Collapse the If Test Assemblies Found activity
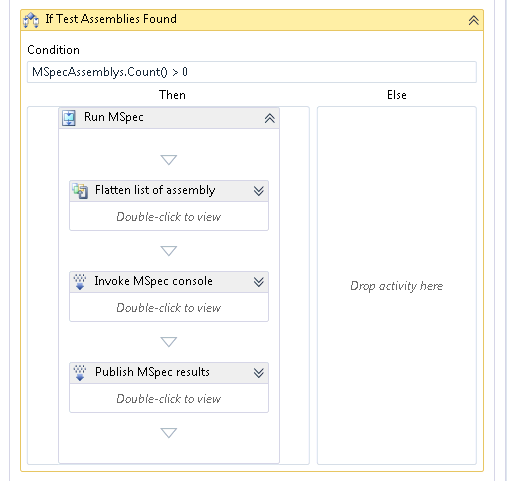 coord(473,20)
